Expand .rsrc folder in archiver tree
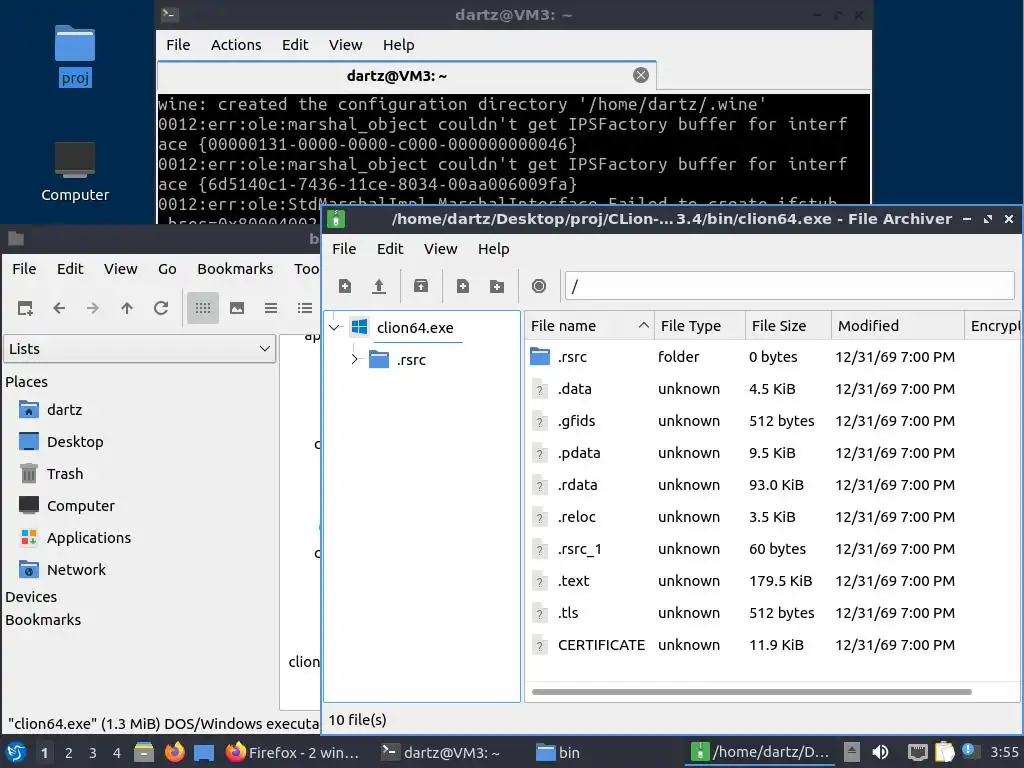1024x768 pixels. 355,359
